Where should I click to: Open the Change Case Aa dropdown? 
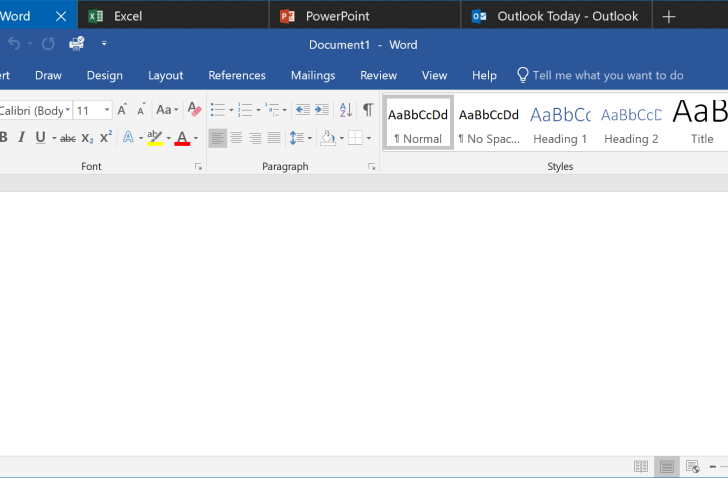167,110
